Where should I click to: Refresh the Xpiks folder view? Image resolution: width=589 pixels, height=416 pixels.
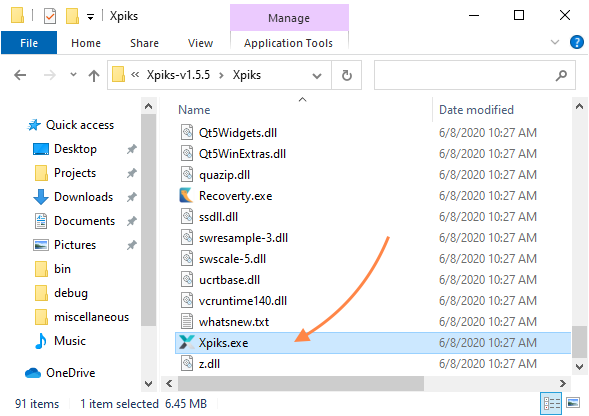(x=347, y=75)
